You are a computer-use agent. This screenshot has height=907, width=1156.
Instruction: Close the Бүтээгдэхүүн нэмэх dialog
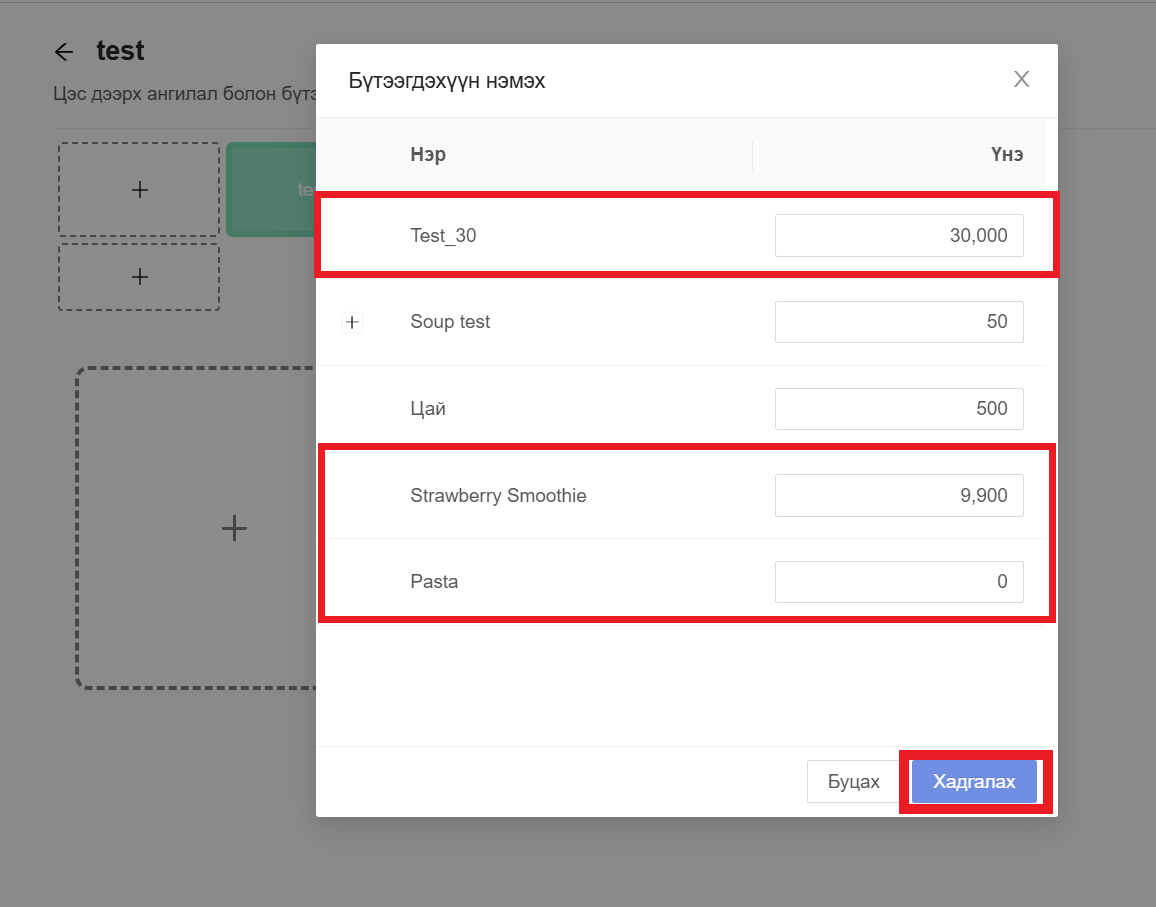1021,80
